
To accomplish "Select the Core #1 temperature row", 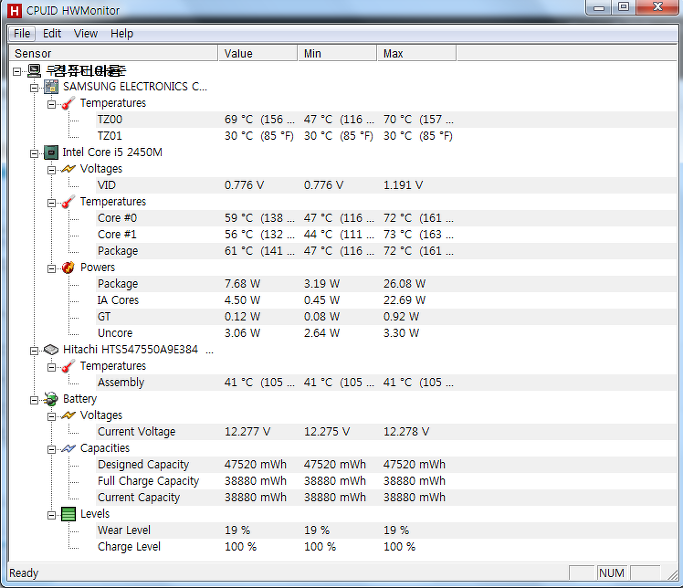I will 386,234.
